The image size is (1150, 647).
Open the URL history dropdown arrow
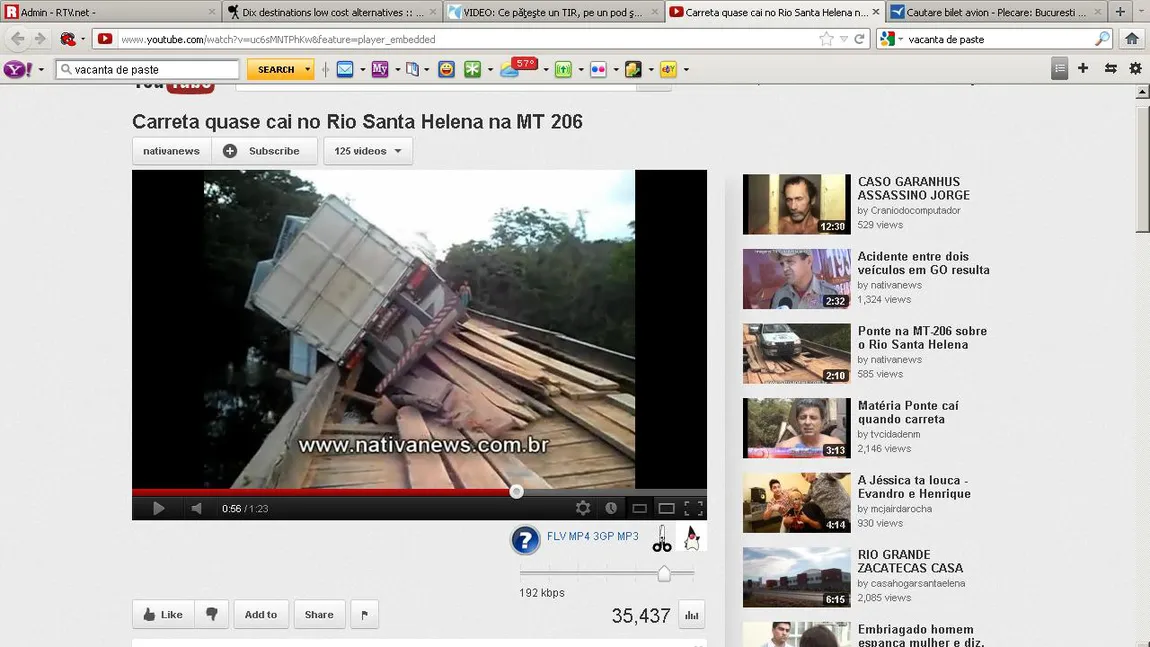(844, 39)
